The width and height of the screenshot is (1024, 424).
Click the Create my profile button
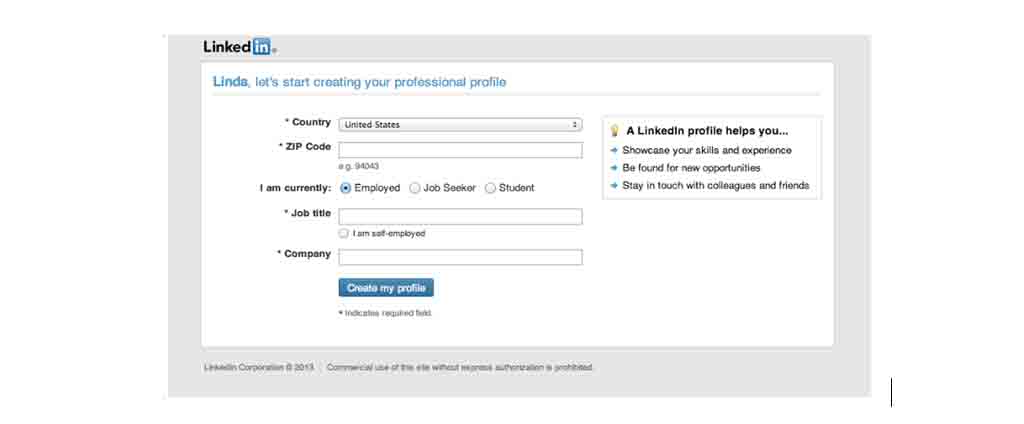click(386, 288)
